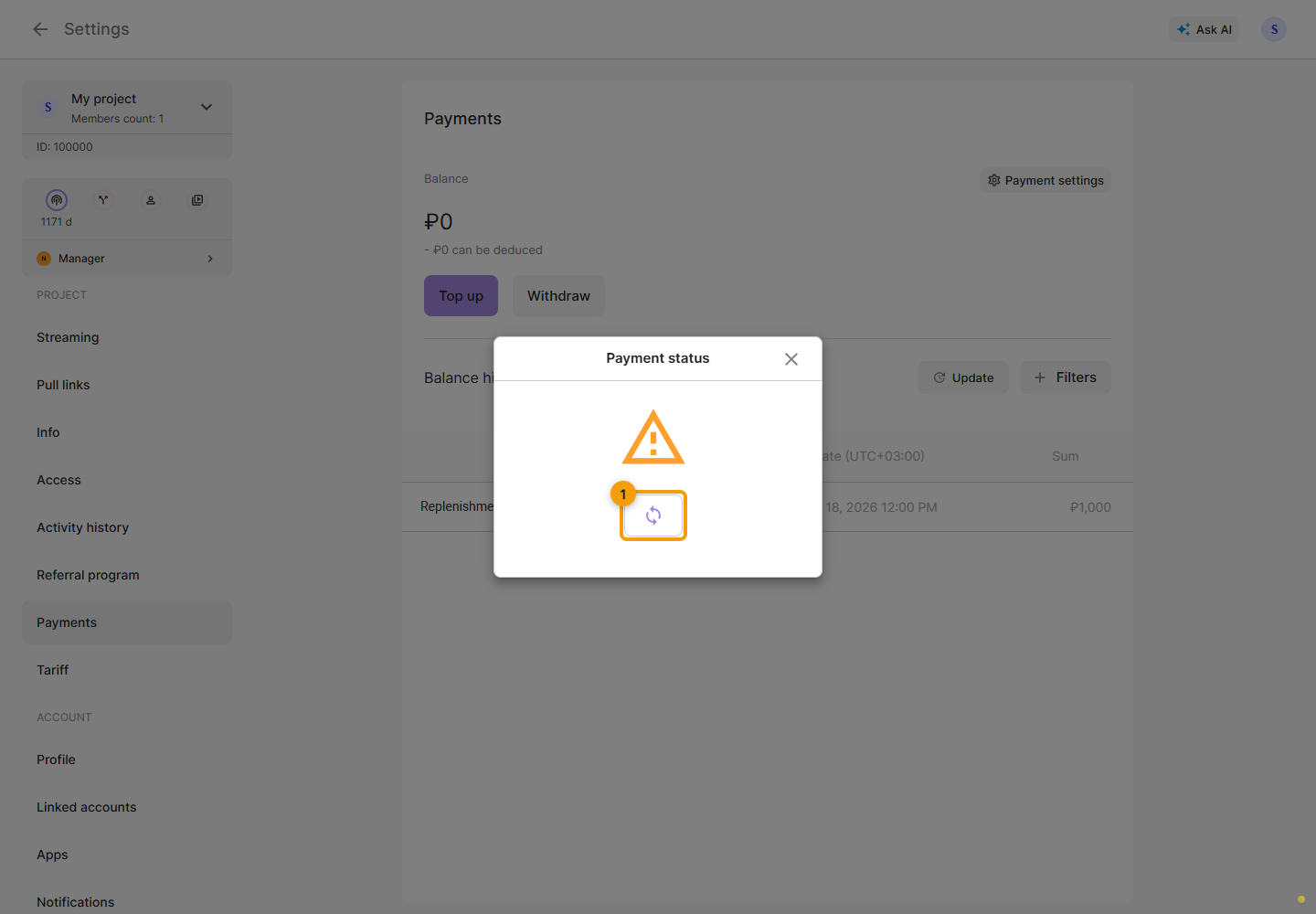
Task: Click the Manager avatar icon
Action: 44,259
